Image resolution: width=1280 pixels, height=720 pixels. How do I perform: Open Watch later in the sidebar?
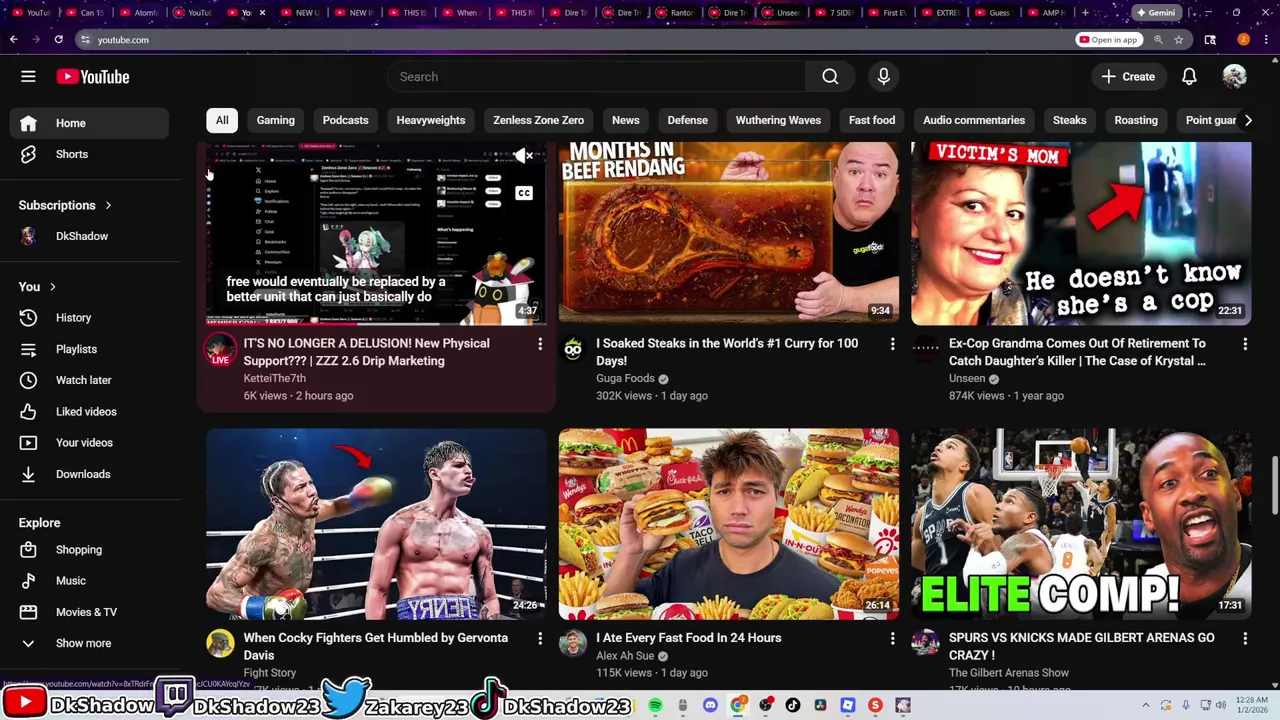[x=91, y=380]
